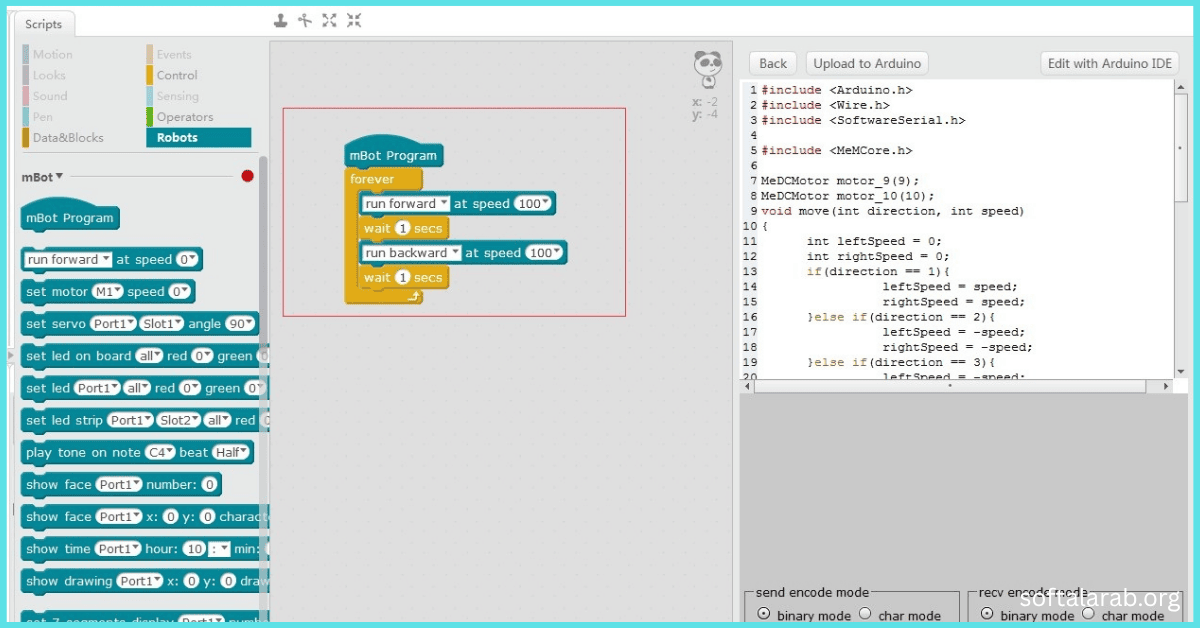Image resolution: width=1200 pixels, height=628 pixels.
Task: Open set motor M1 dropdown
Action: 107,292
